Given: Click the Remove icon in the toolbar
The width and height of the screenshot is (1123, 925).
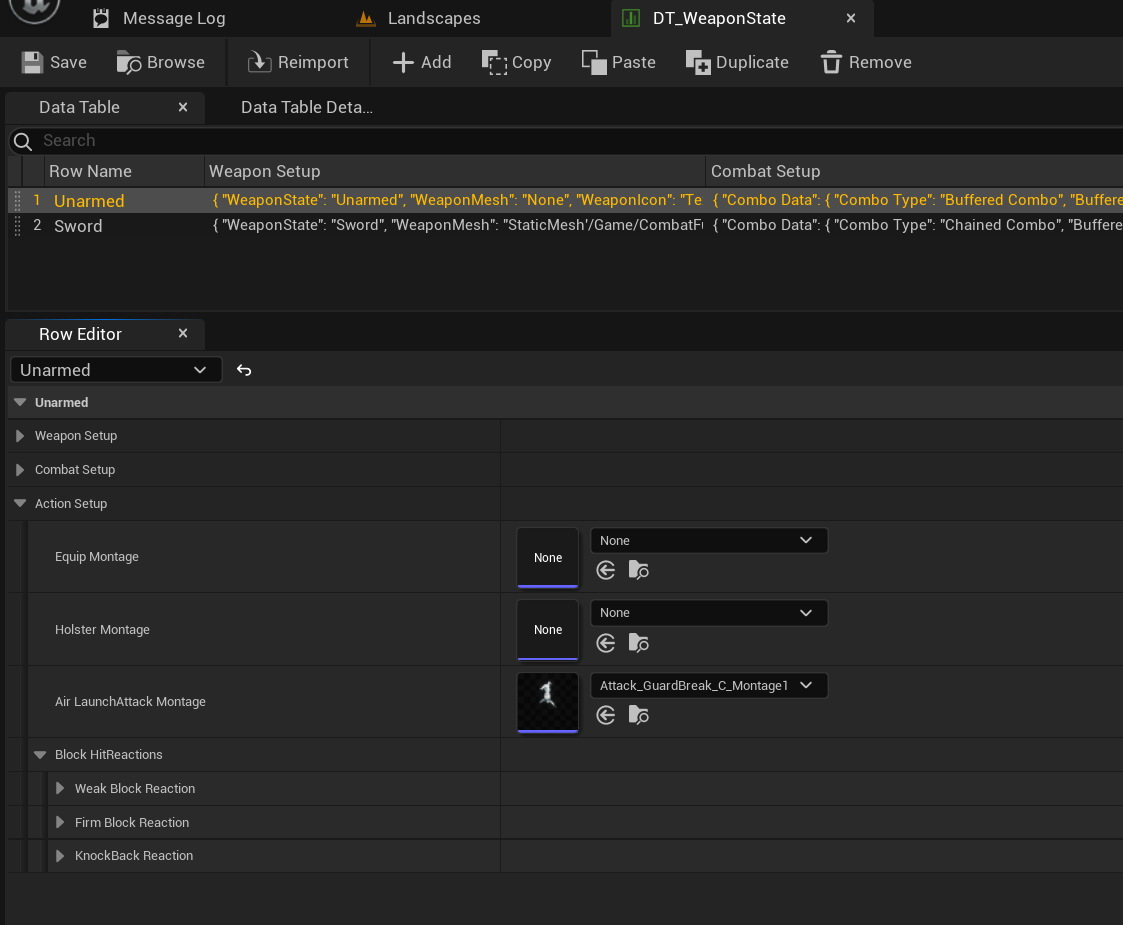Looking at the screenshot, I should tap(831, 61).
